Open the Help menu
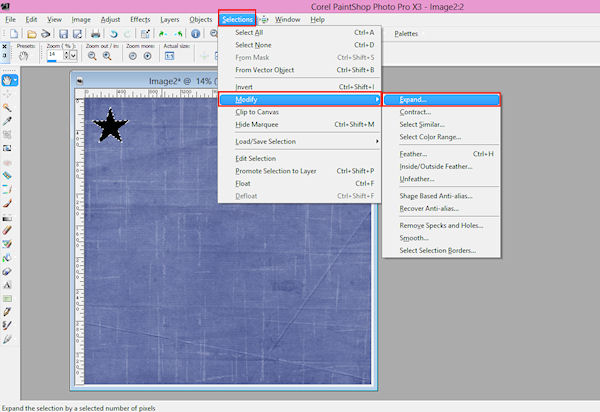600x412 pixels. pos(318,20)
